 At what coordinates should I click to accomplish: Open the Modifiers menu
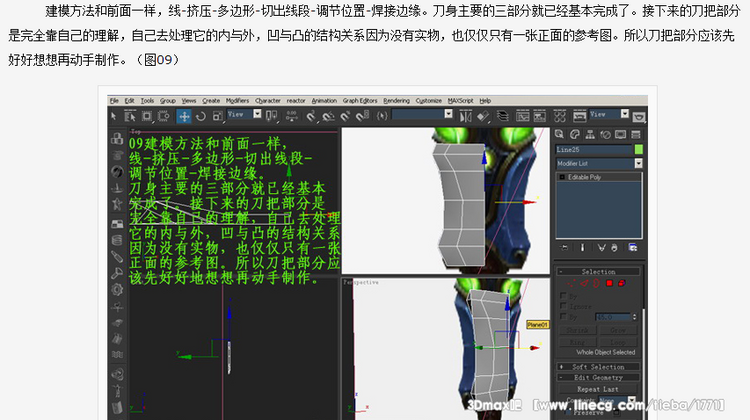[x=237, y=101]
